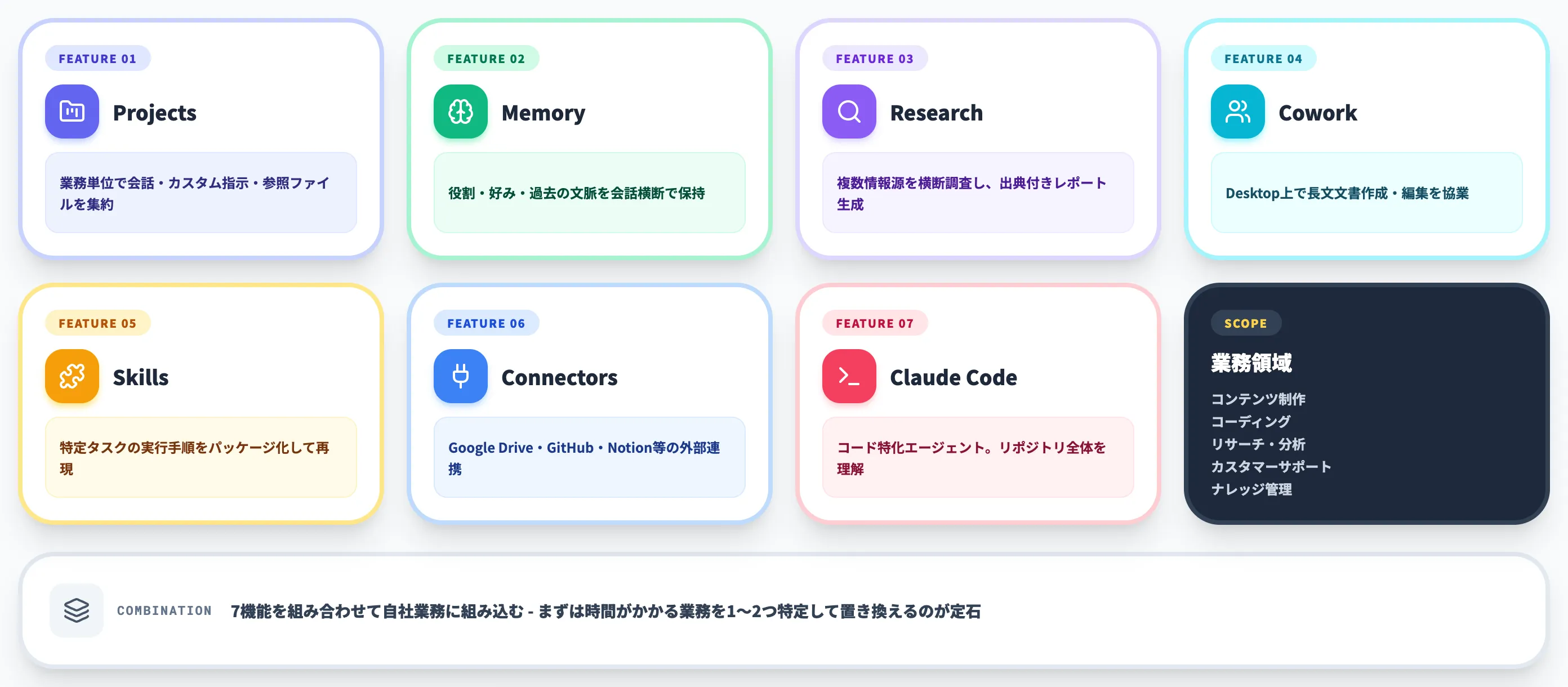Click ナレッジ管理 in the scope list

coord(1251,489)
